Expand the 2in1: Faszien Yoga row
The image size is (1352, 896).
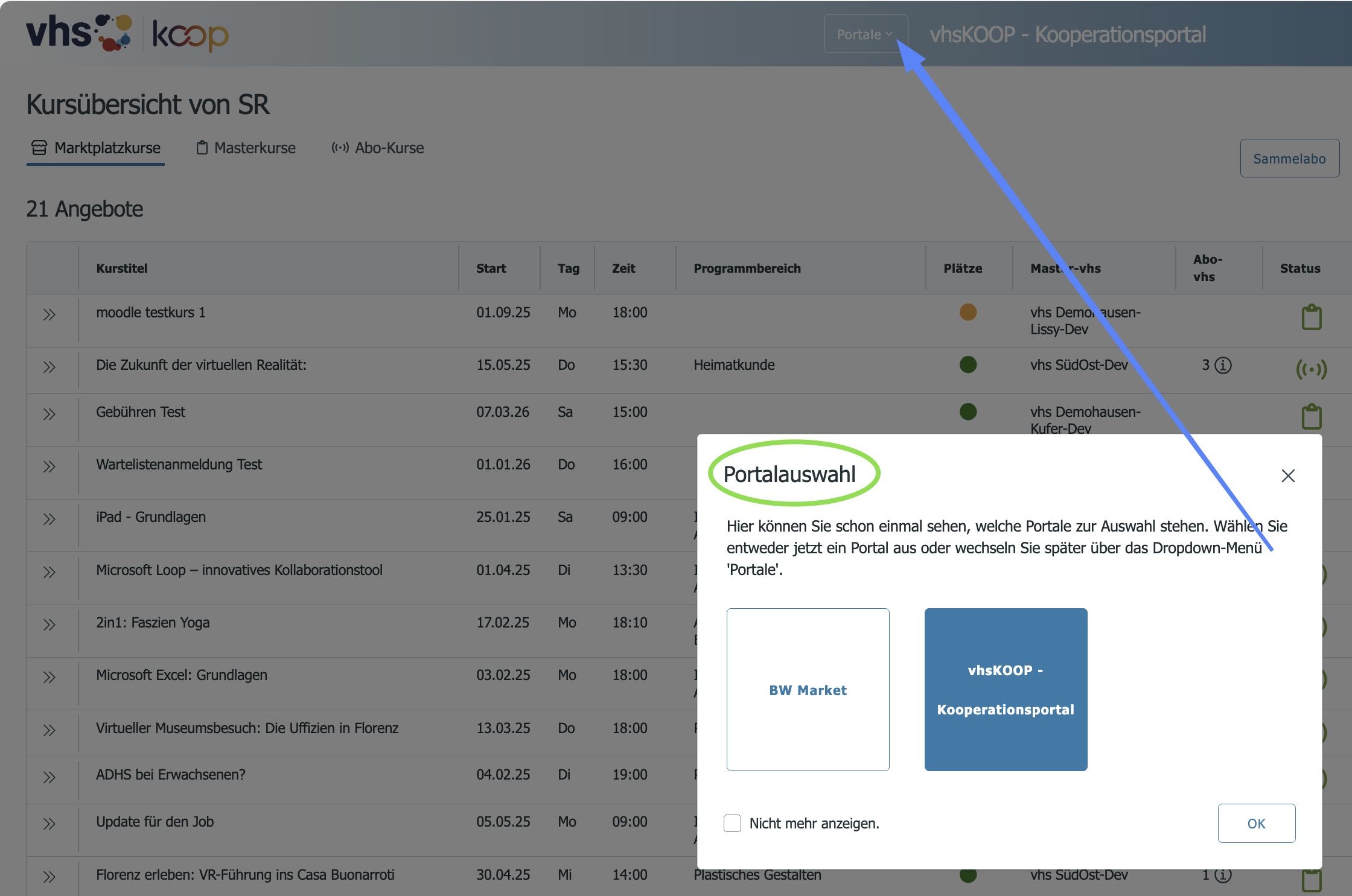point(49,625)
